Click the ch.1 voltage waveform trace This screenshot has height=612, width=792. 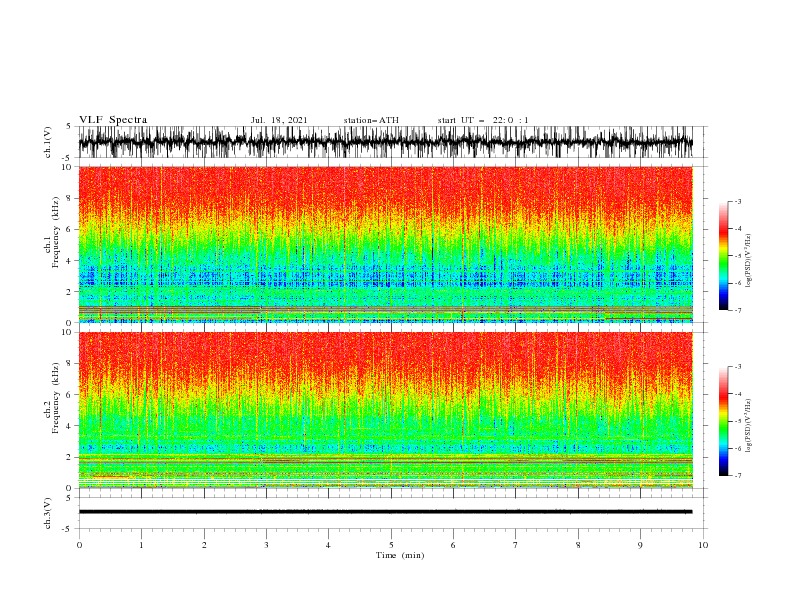(385, 142)
